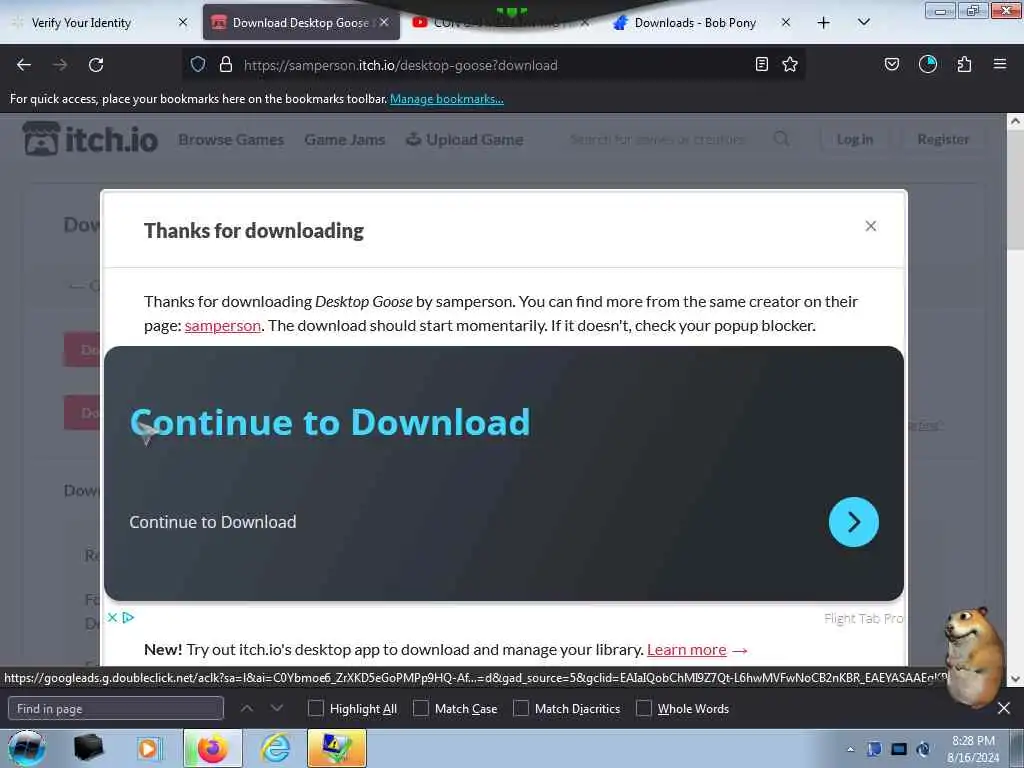
Task: List all tabs with the dropdown chevron
Action: [863, 23]
